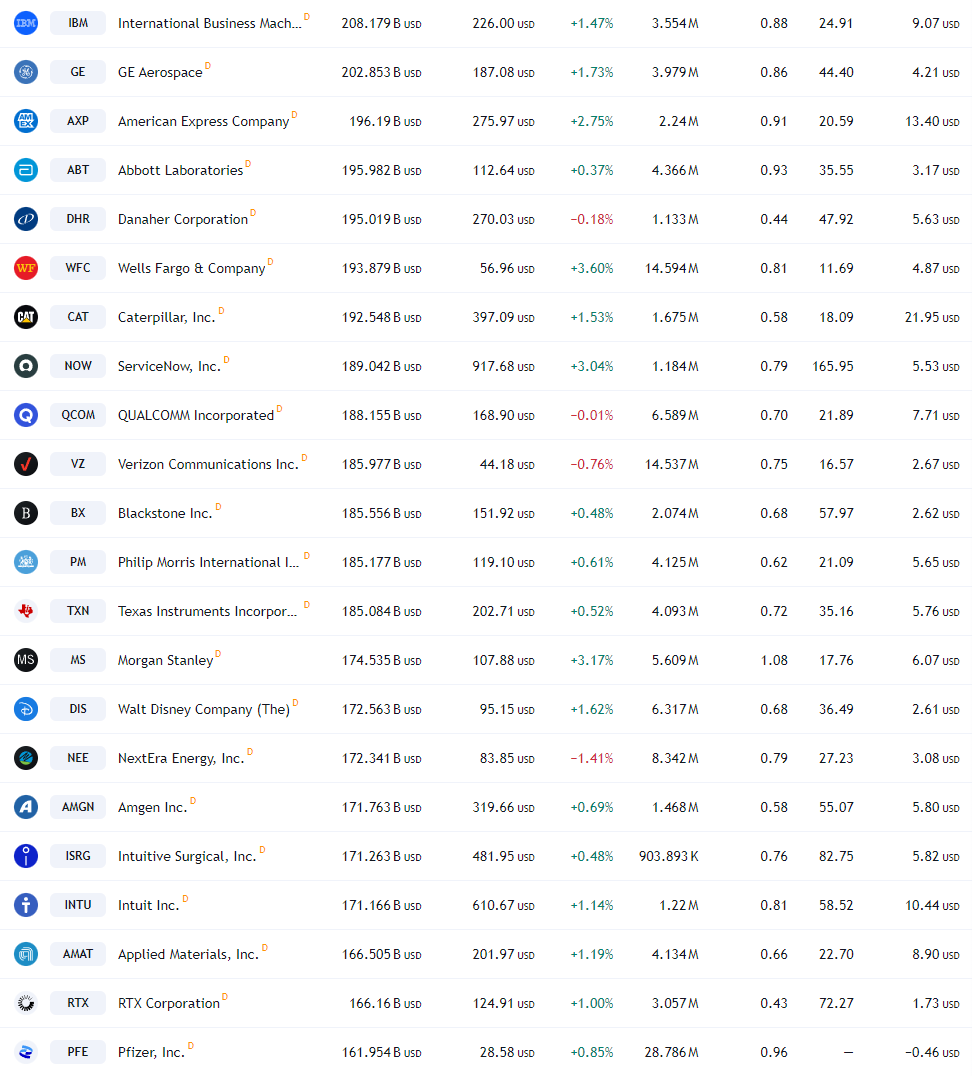Click the Blackstone logo icon
This screenshot has height=1076, width=972.
tap(26, 513)
